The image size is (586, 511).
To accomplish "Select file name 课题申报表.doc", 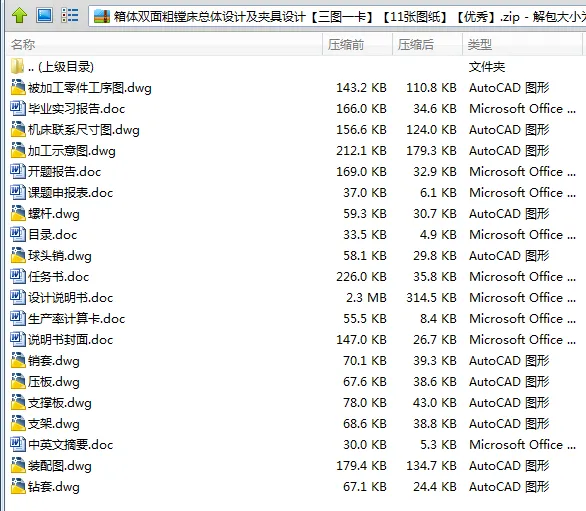I will click(x=71, y=193).
